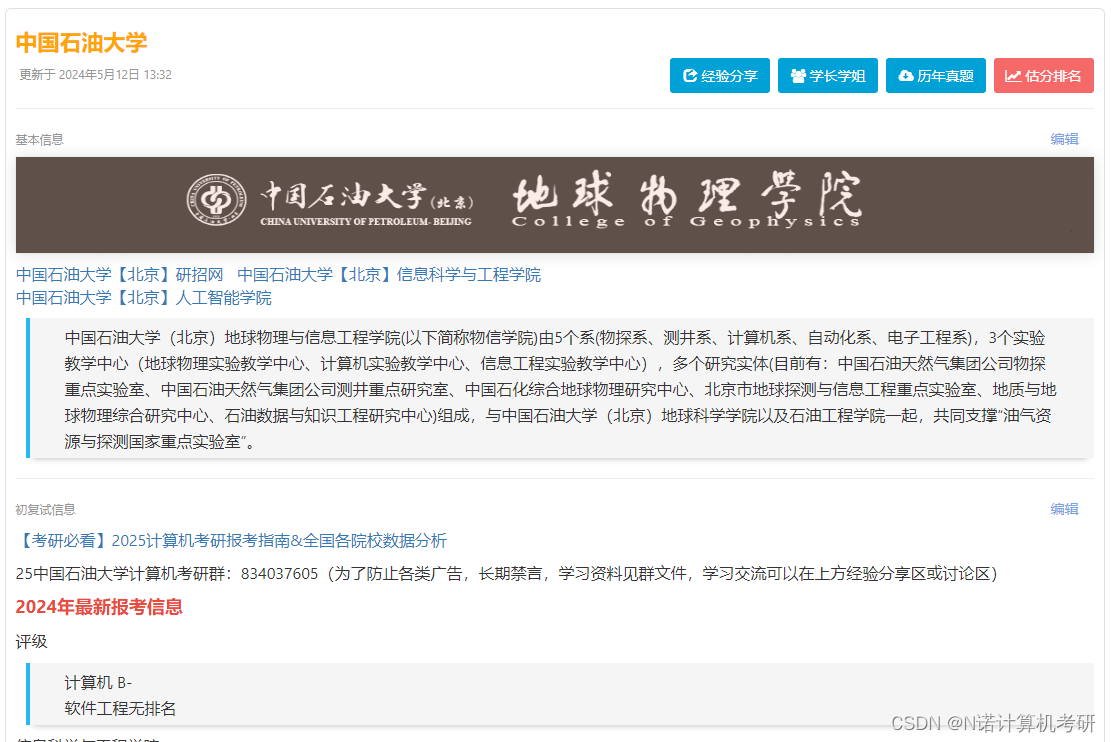Open 中国石油大学【北京】研招网 link

[120, 274]
